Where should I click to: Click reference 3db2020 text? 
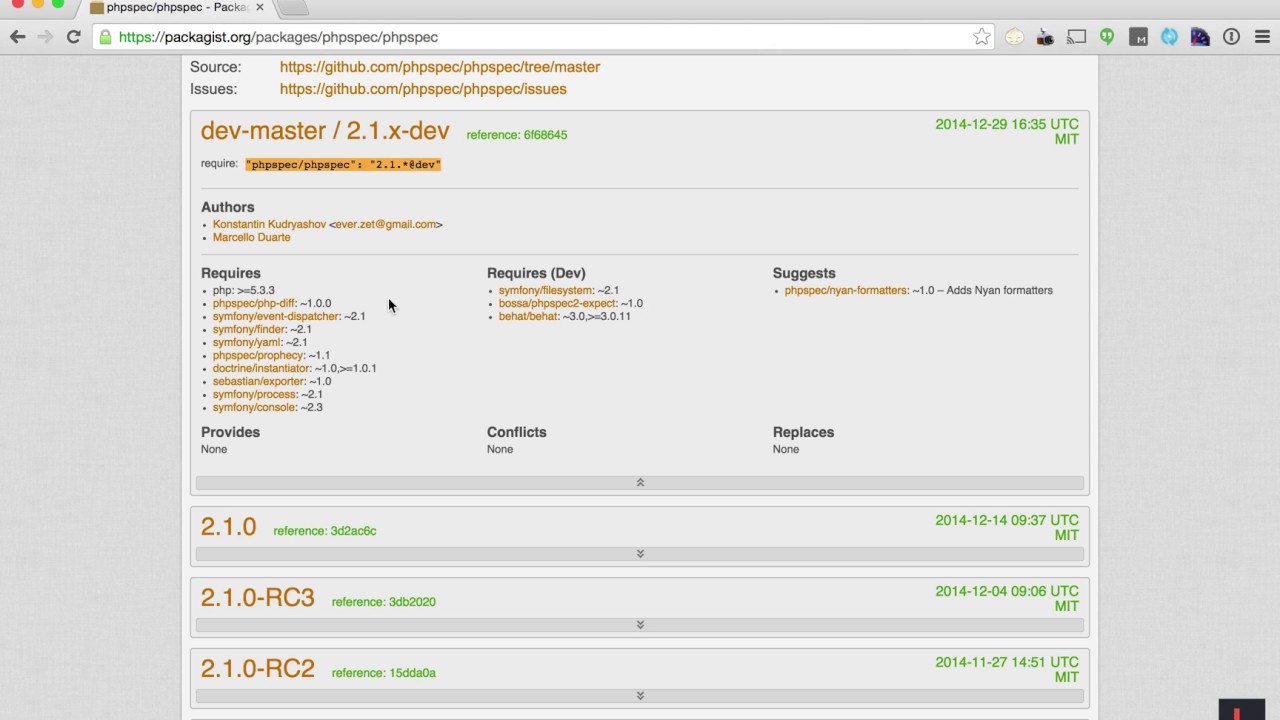[384, 602]
